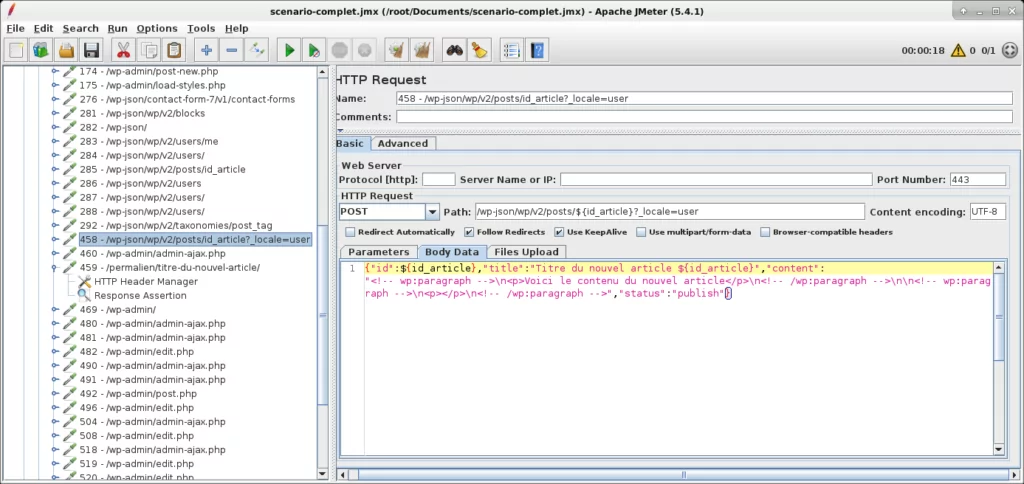The width and height of the screenshot is (1024, 484).
Task: Open the Options menu
Action: point(157,28)
